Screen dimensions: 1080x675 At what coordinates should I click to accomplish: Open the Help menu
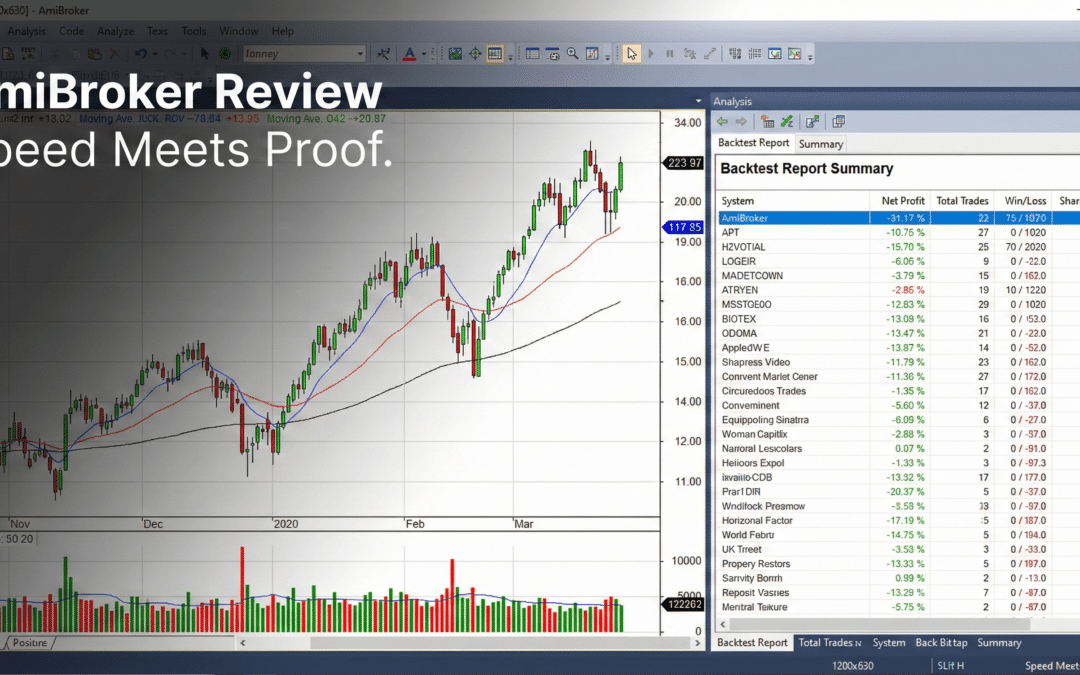tap(282, 31)
